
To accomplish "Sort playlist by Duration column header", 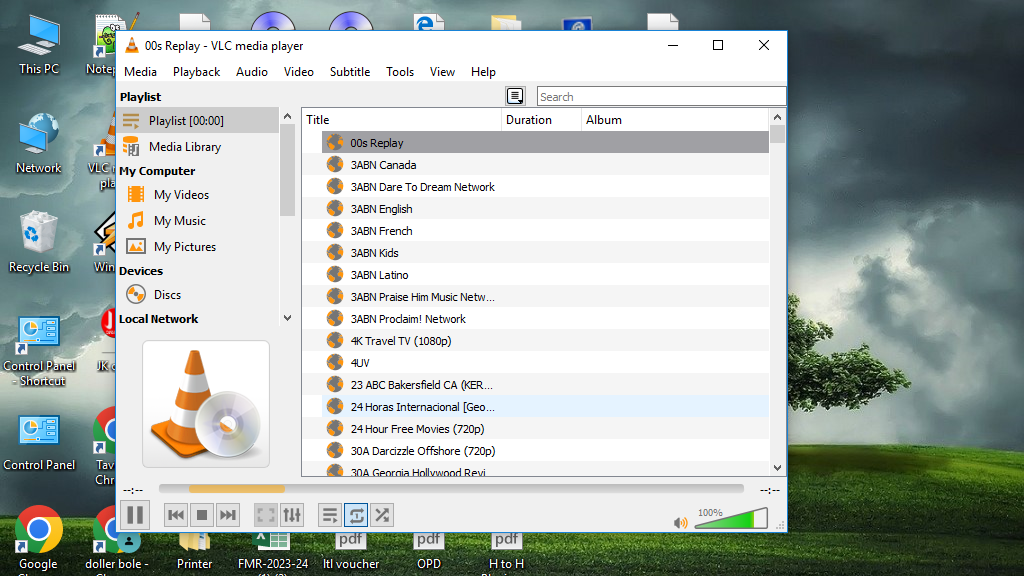I will point(541,120).
